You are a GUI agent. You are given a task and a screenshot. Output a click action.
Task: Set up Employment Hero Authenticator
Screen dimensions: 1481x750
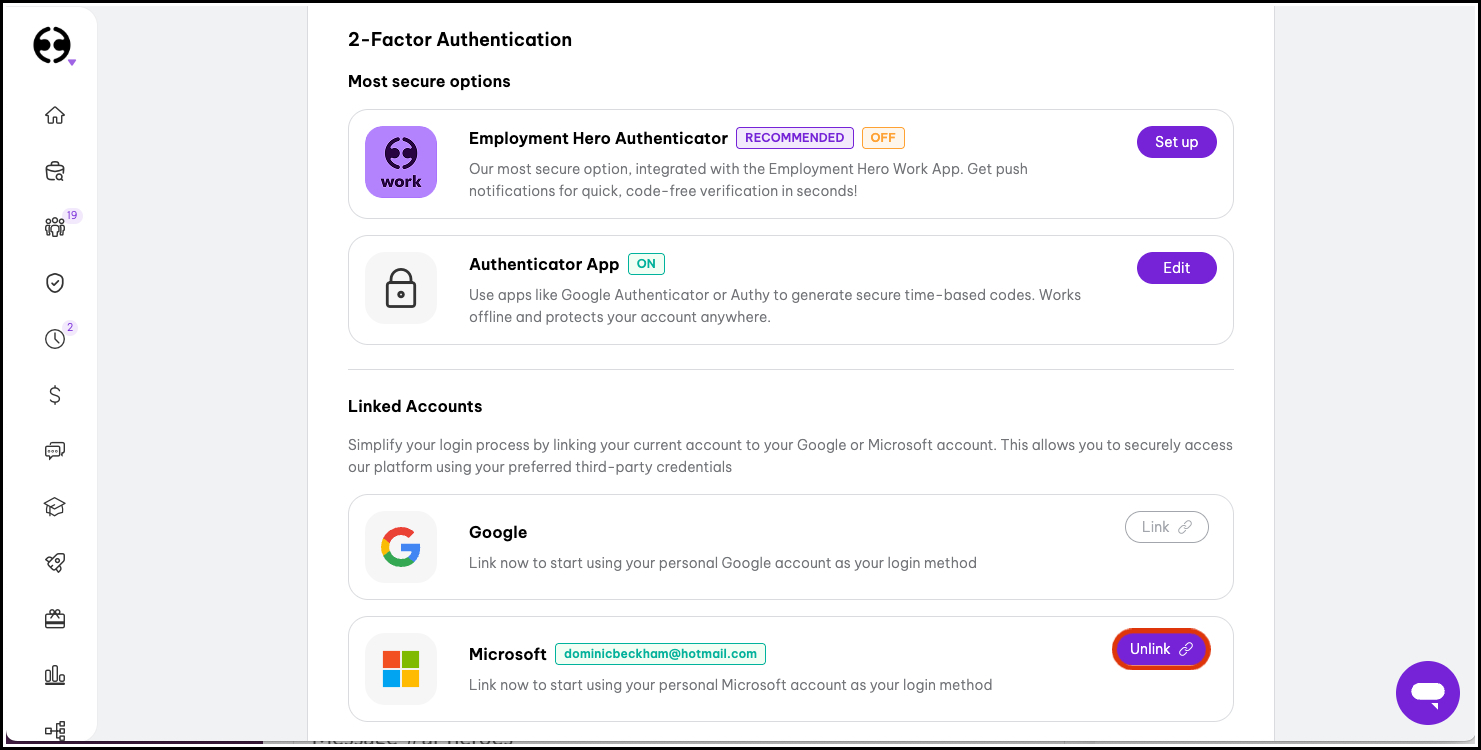click(x=1176, y=142)
